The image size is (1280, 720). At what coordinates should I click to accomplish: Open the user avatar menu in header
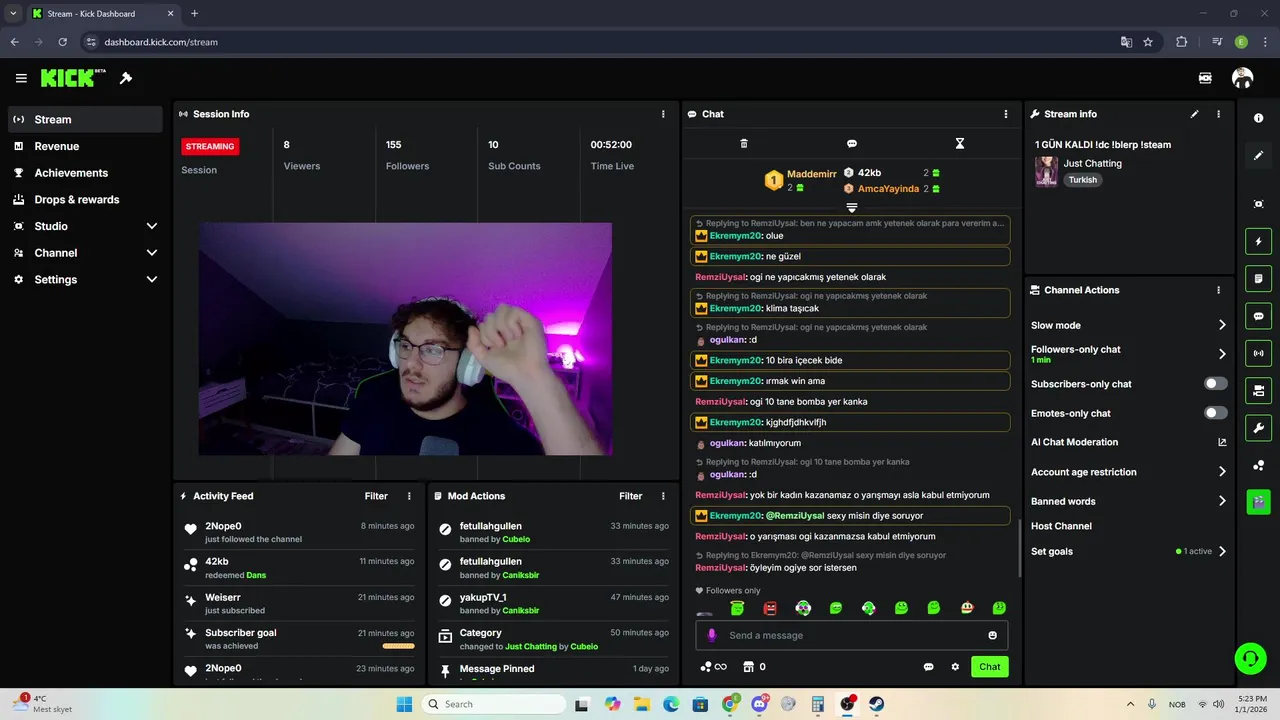click(1242, 78)
